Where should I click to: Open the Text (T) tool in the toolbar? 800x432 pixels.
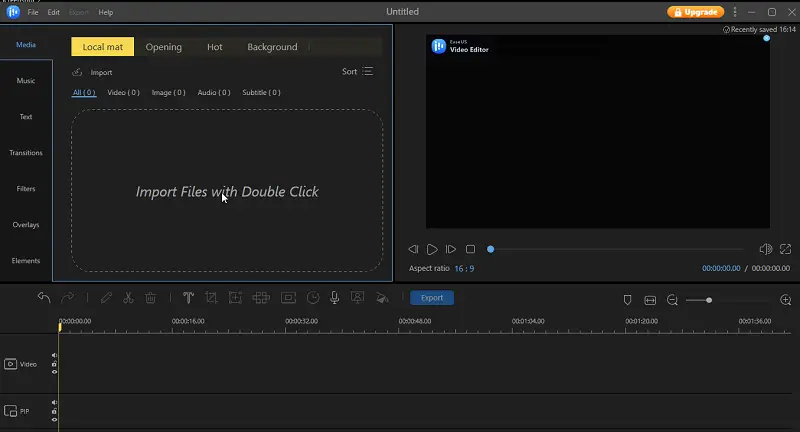[x=188, y=297]
